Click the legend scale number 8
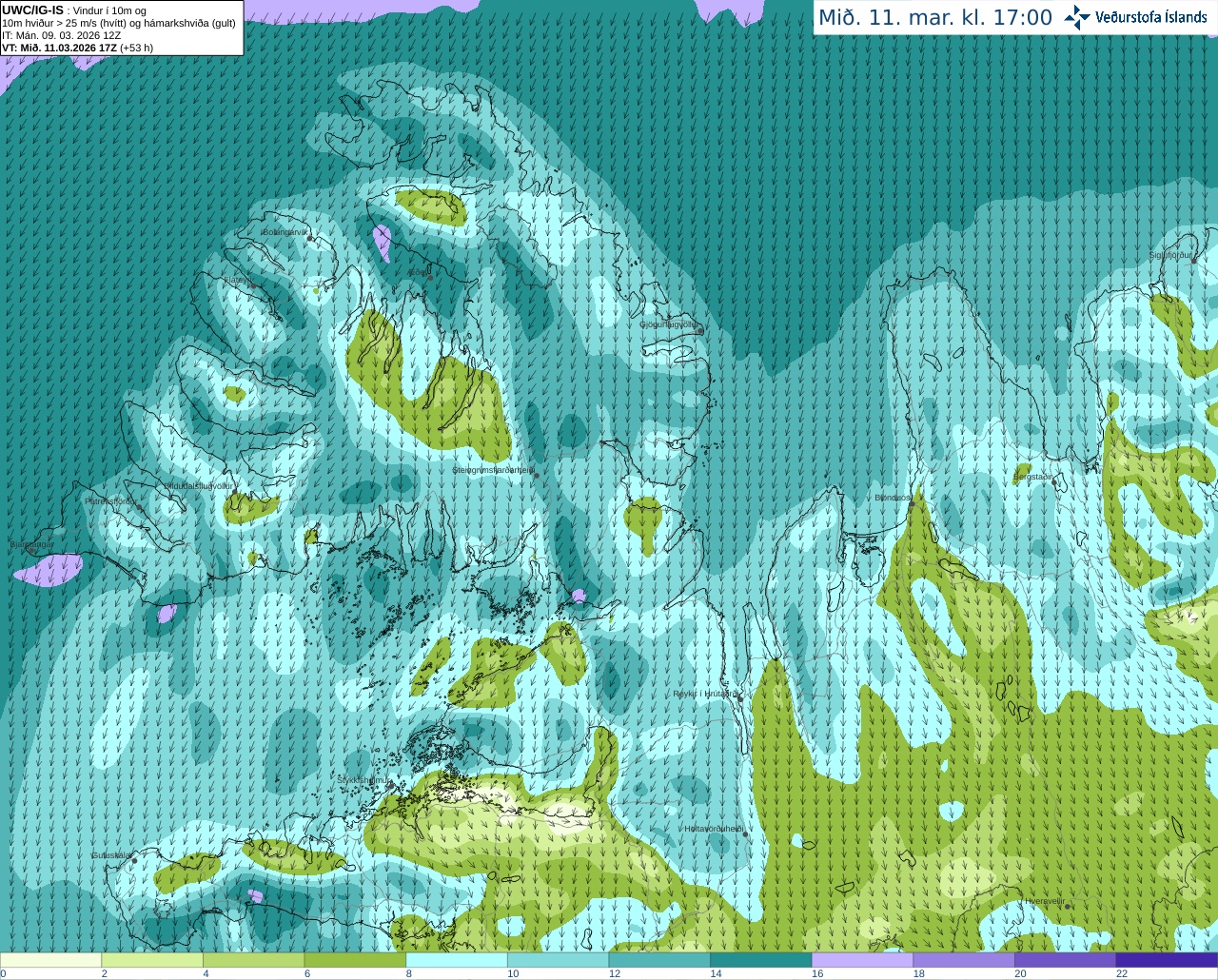Screen dimensions: 1218x980 409,973
